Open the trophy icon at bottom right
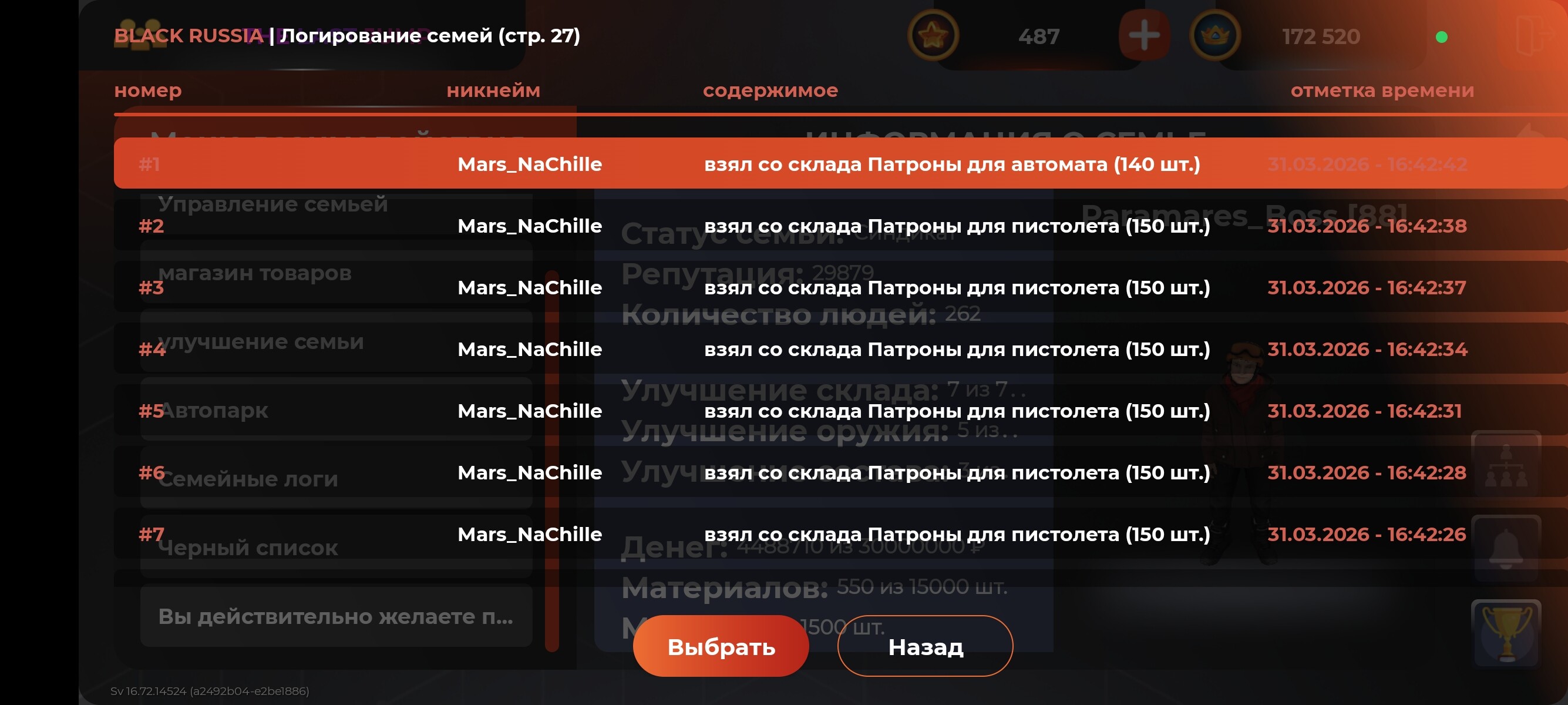1568x705 pixels. coord(1506,633)
